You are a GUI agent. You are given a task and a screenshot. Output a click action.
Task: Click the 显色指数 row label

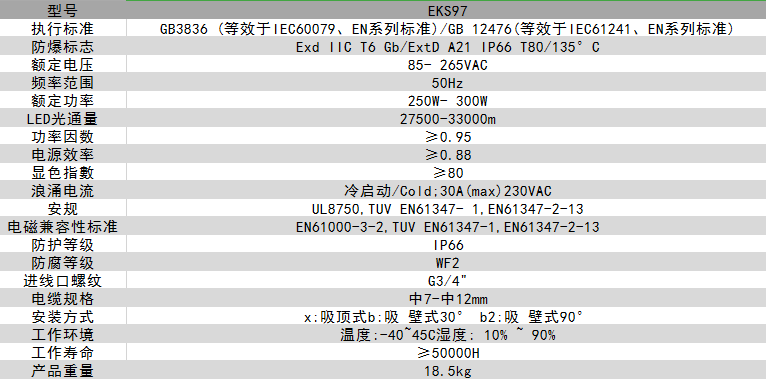pyautogui.click(x=63, y=173)
